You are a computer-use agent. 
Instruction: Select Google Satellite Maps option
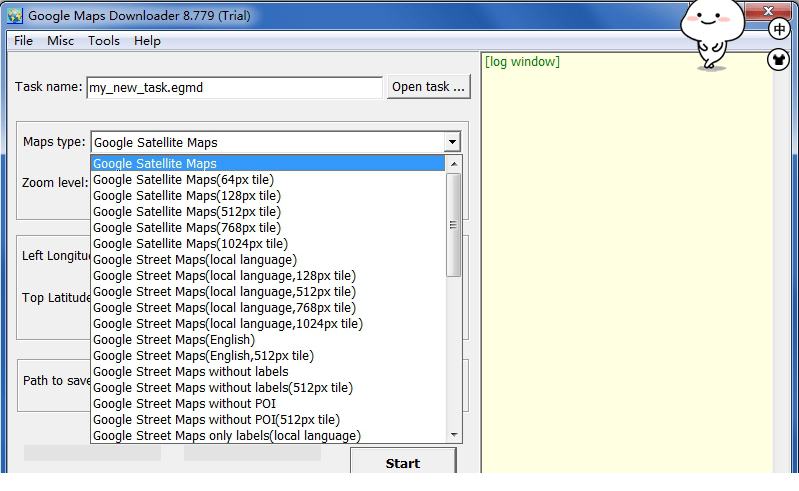pos(268,163)
